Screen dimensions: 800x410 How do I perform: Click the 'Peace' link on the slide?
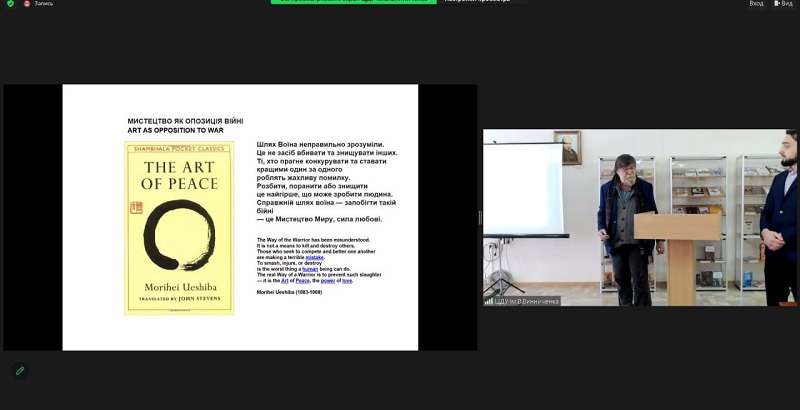coord(303,281)
